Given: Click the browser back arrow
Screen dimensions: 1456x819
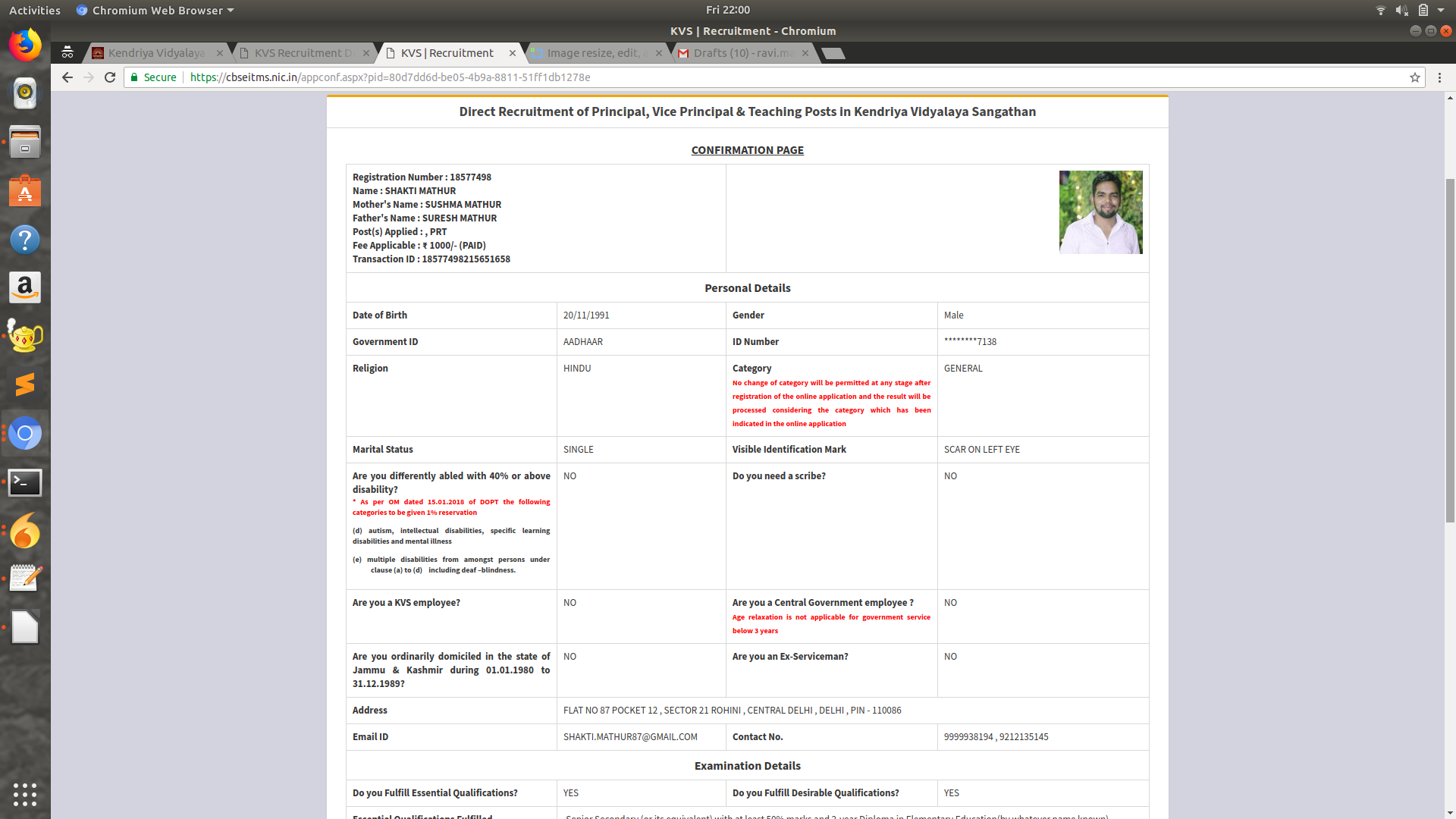Looking at the screenshot, I should coord(67,77).
